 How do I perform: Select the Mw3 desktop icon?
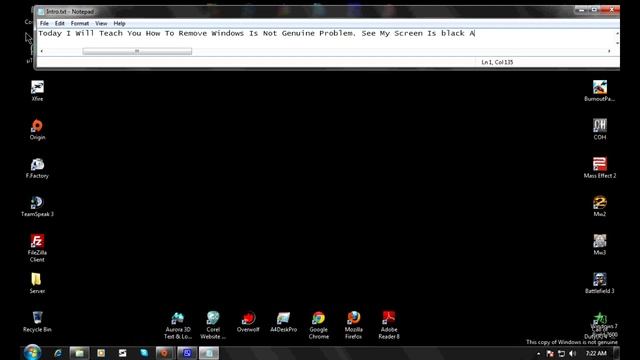click(x=600, y=244)
